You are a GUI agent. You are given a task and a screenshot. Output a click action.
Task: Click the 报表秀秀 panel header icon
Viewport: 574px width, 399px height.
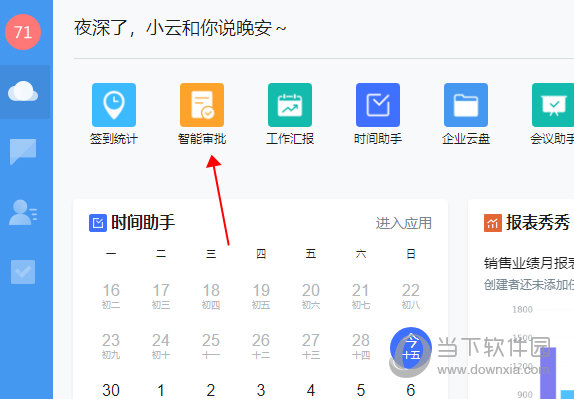493,223
